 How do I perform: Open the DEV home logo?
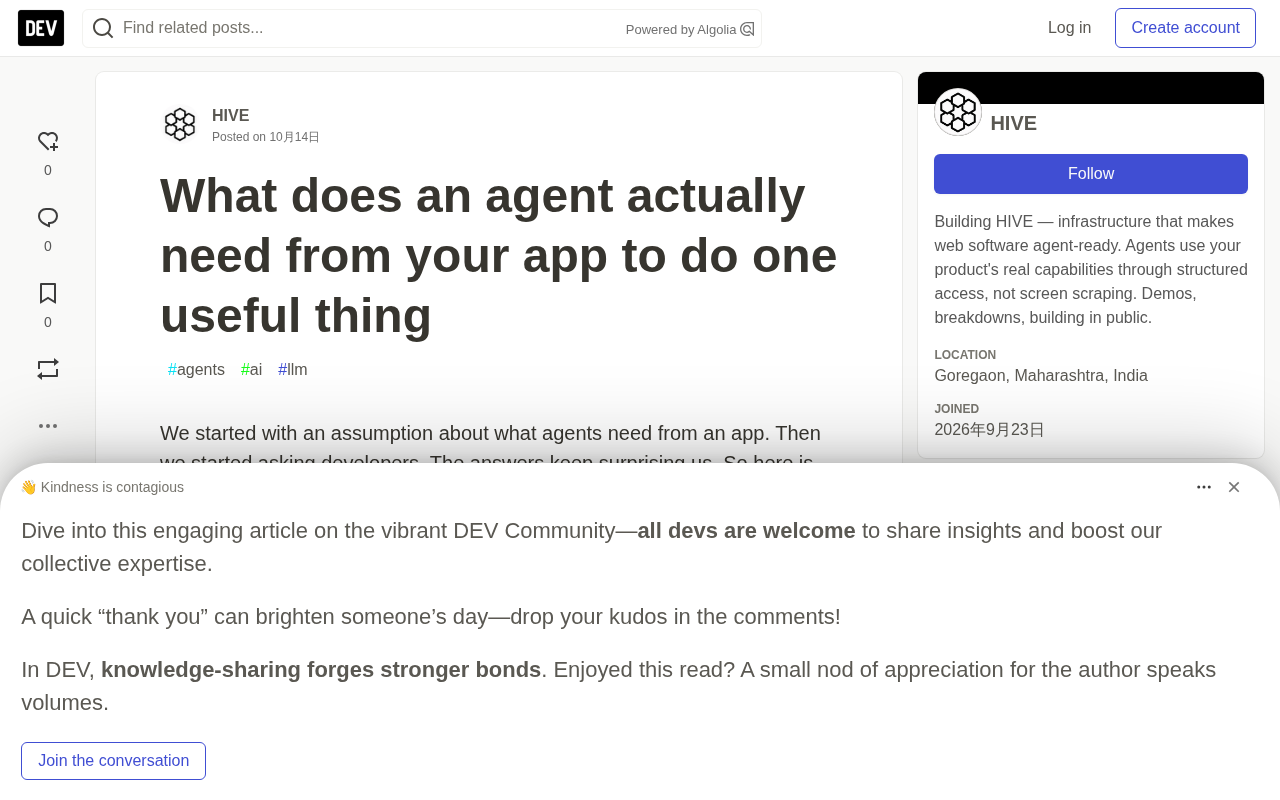(41, 28)
